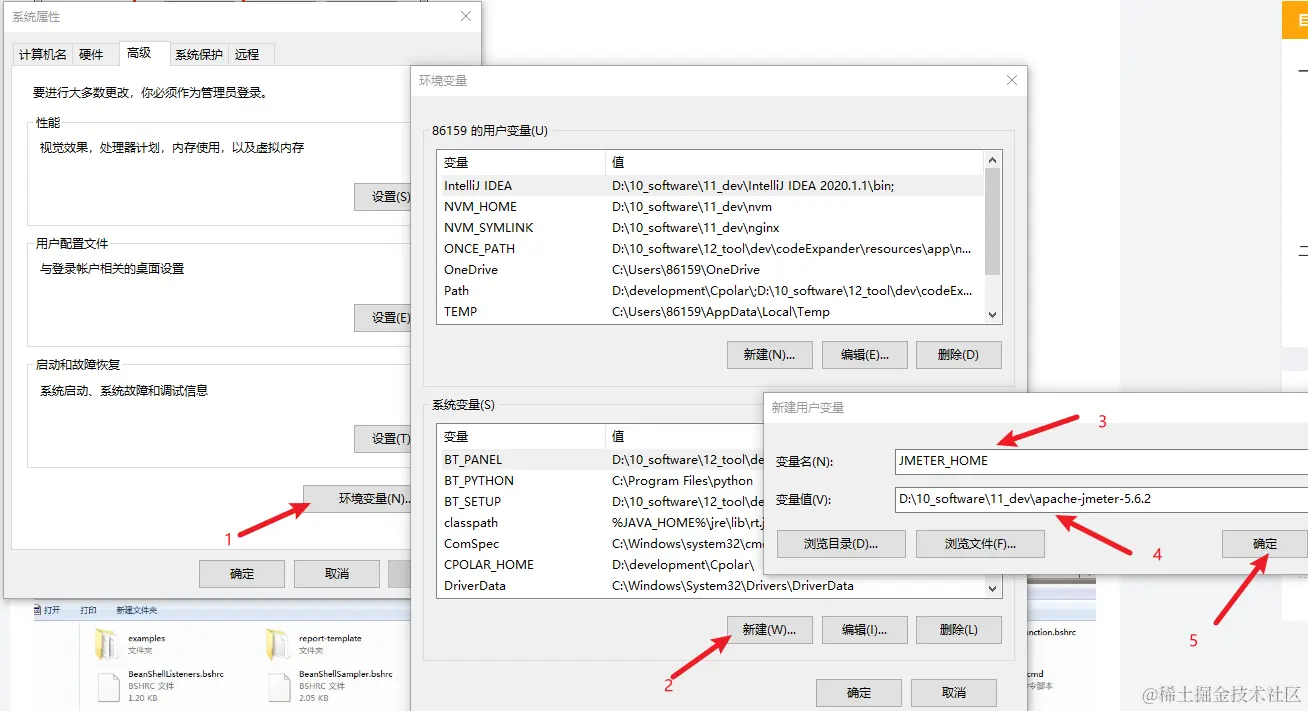This screenshot has height=711, width=1308.
Task: Select the BeanShellListeners.bshrc file icon
Action: pyautogui.click(x=109, y=687)
